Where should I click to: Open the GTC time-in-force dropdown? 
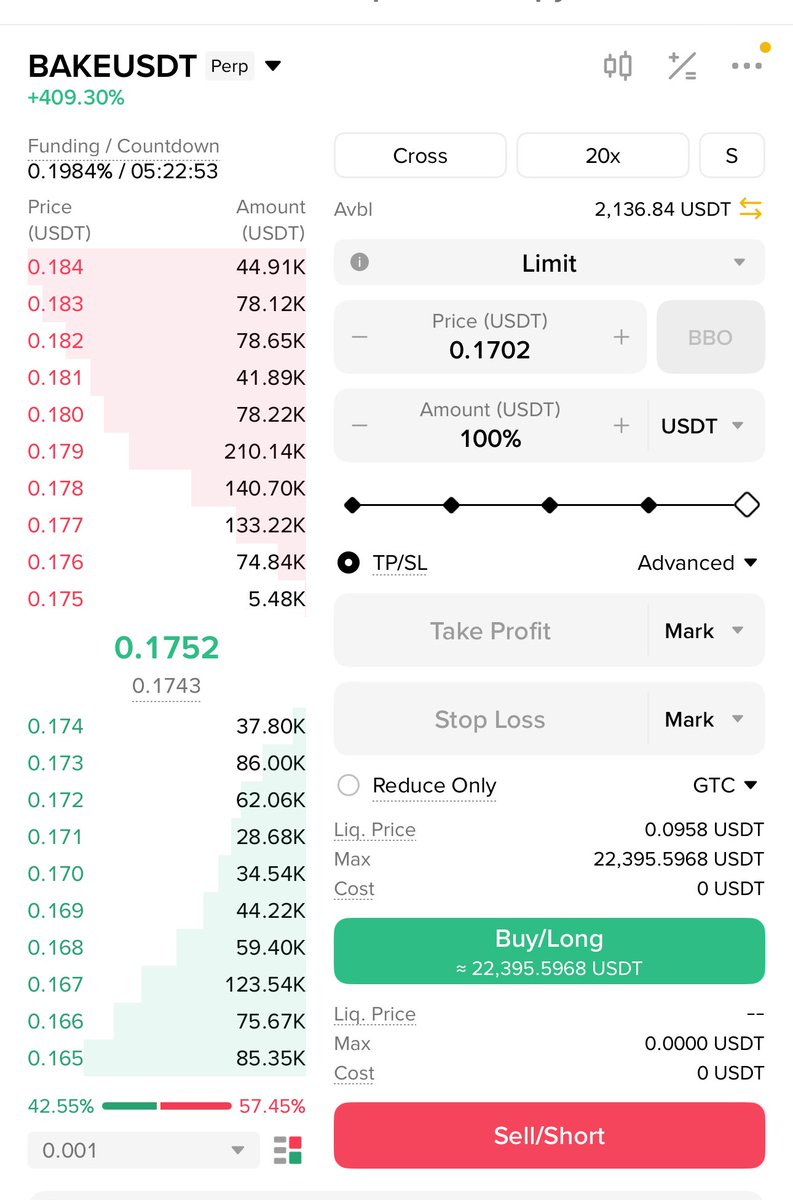click(725, 786)
